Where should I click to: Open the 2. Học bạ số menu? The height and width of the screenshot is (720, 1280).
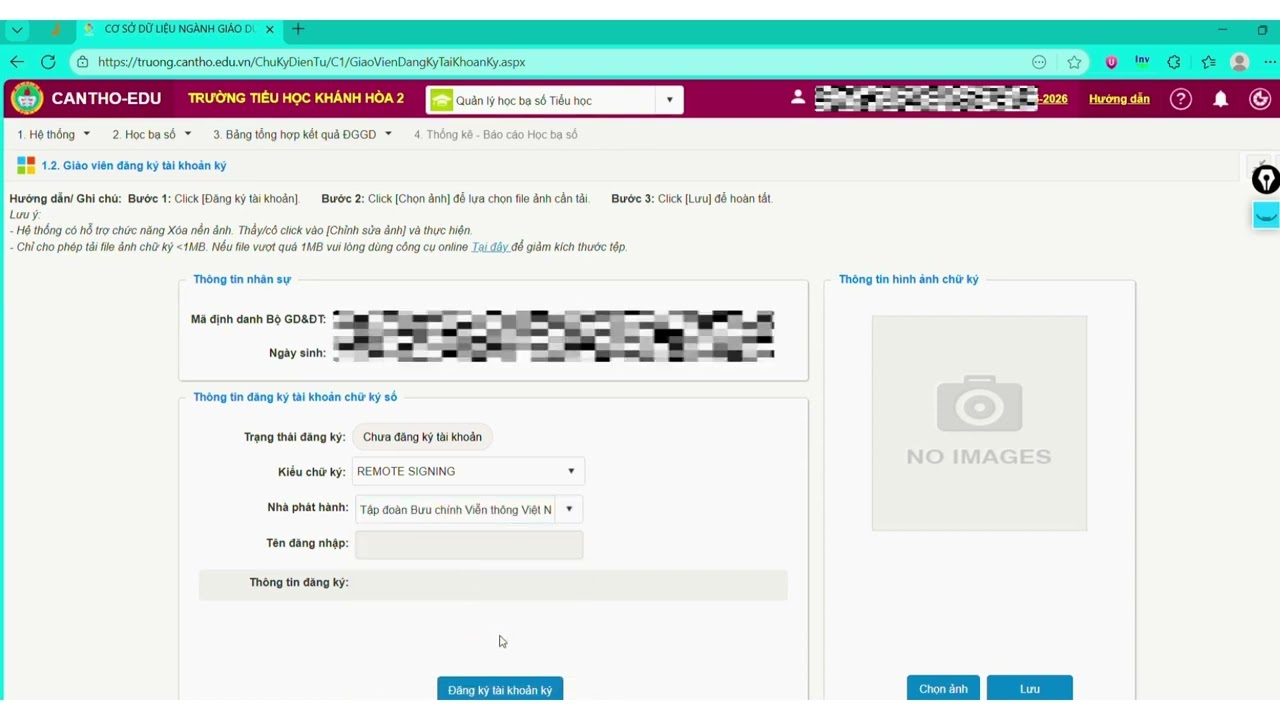coord(151,134)
